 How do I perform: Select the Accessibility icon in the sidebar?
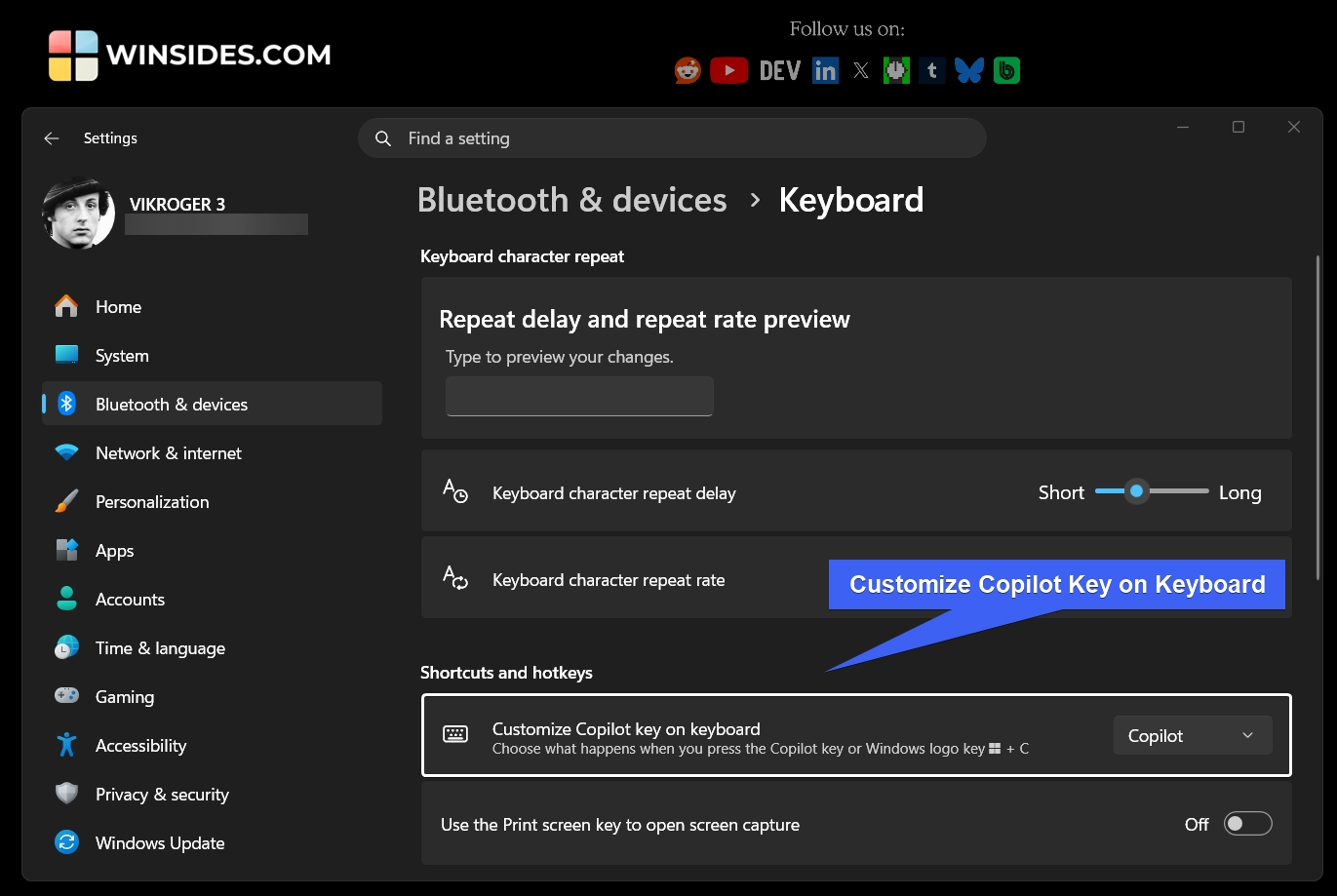point(65,744)
